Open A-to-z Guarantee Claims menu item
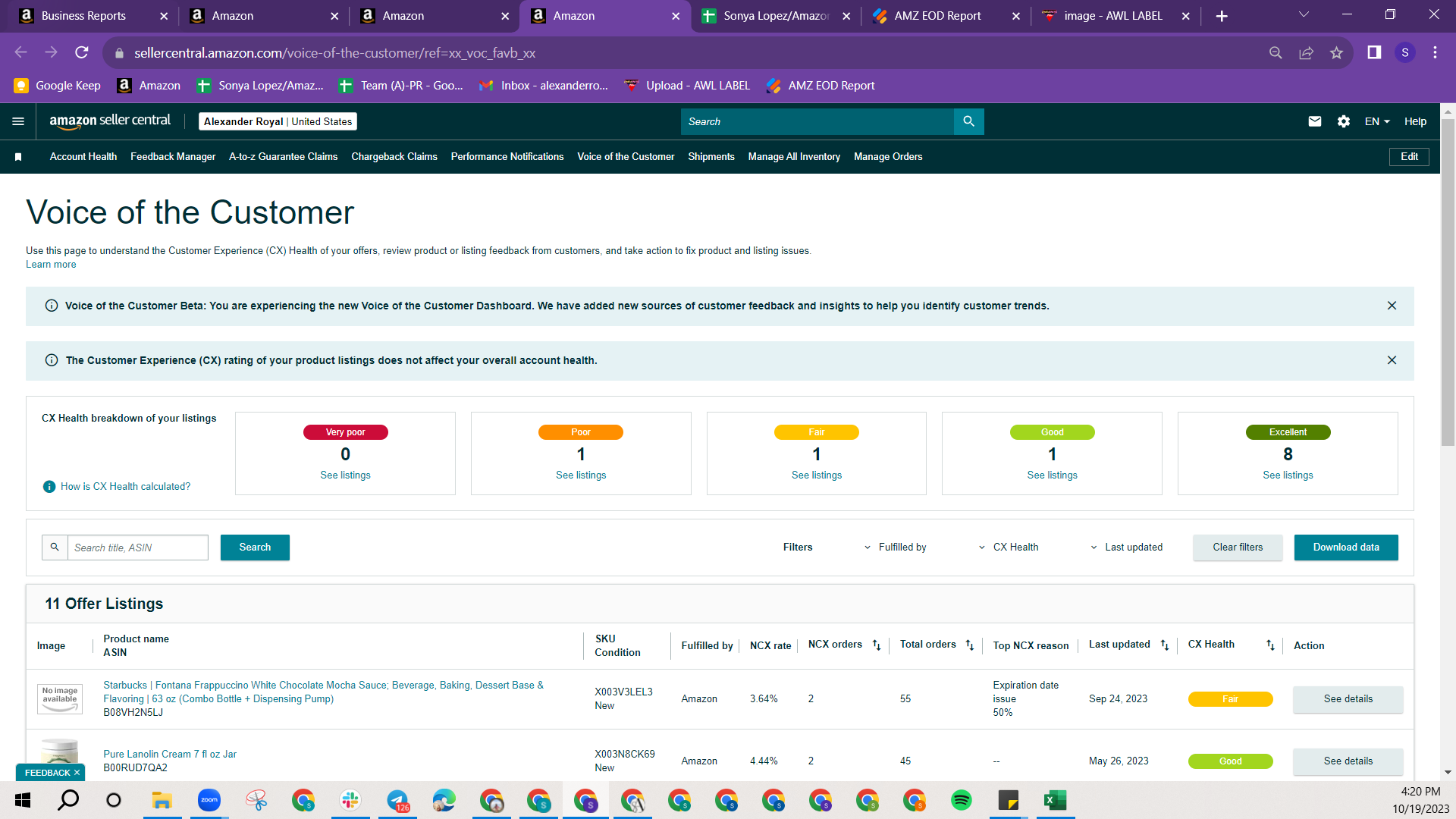This screenshot has width=1456, height=819. click(x=284, y=157)
